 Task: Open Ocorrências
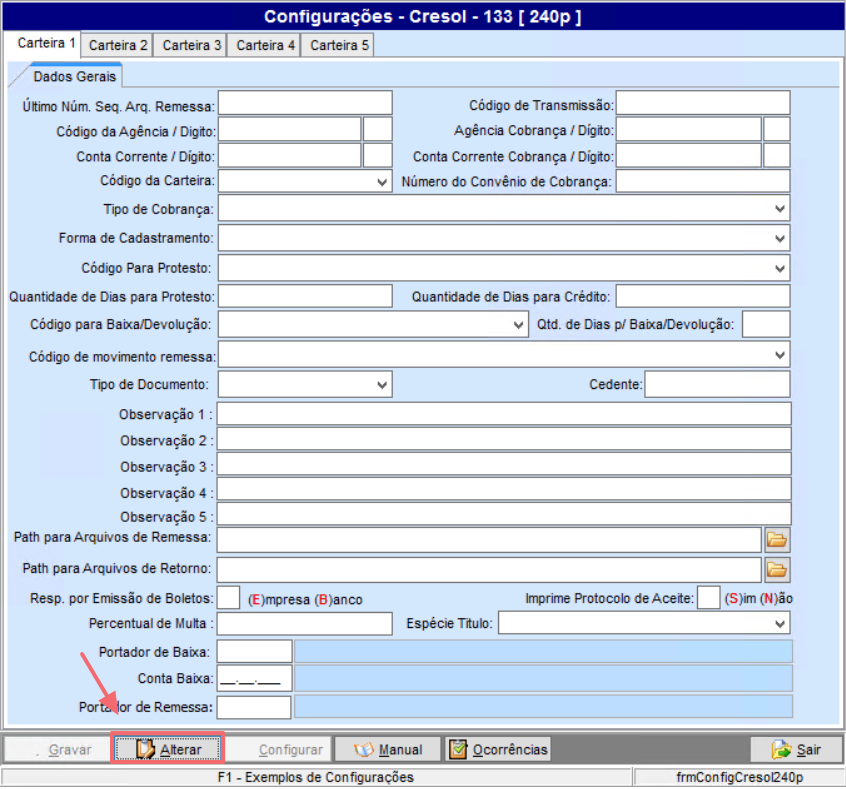[x=498, y=749]
